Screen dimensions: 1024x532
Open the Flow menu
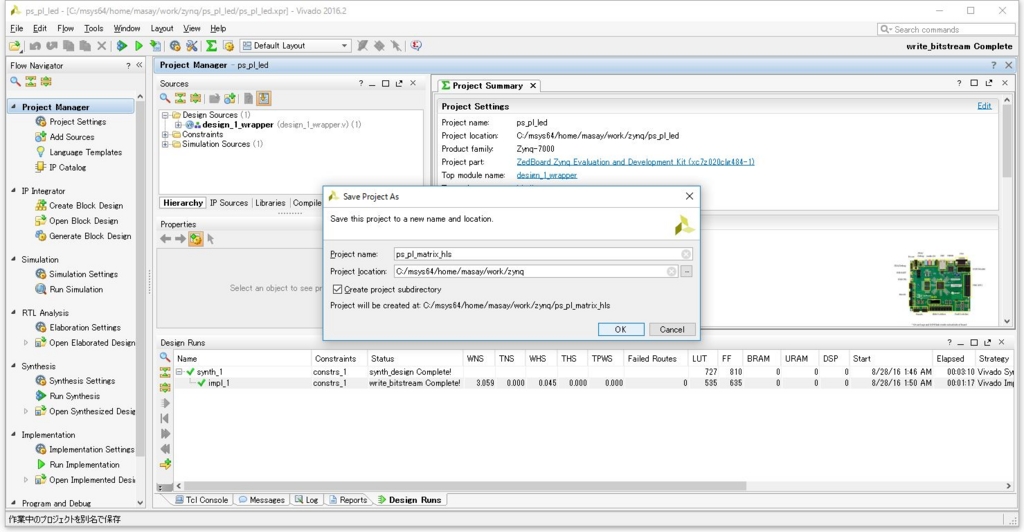point(65,29)
